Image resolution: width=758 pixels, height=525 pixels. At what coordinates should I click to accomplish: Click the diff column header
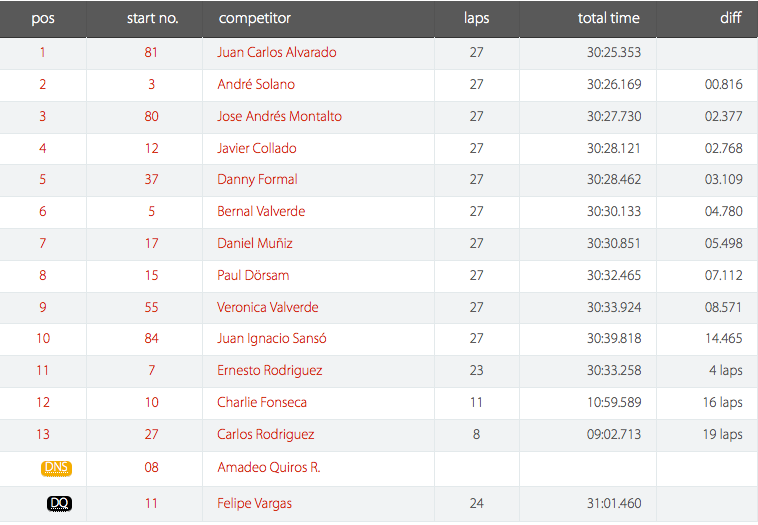(x=730, y=18)
